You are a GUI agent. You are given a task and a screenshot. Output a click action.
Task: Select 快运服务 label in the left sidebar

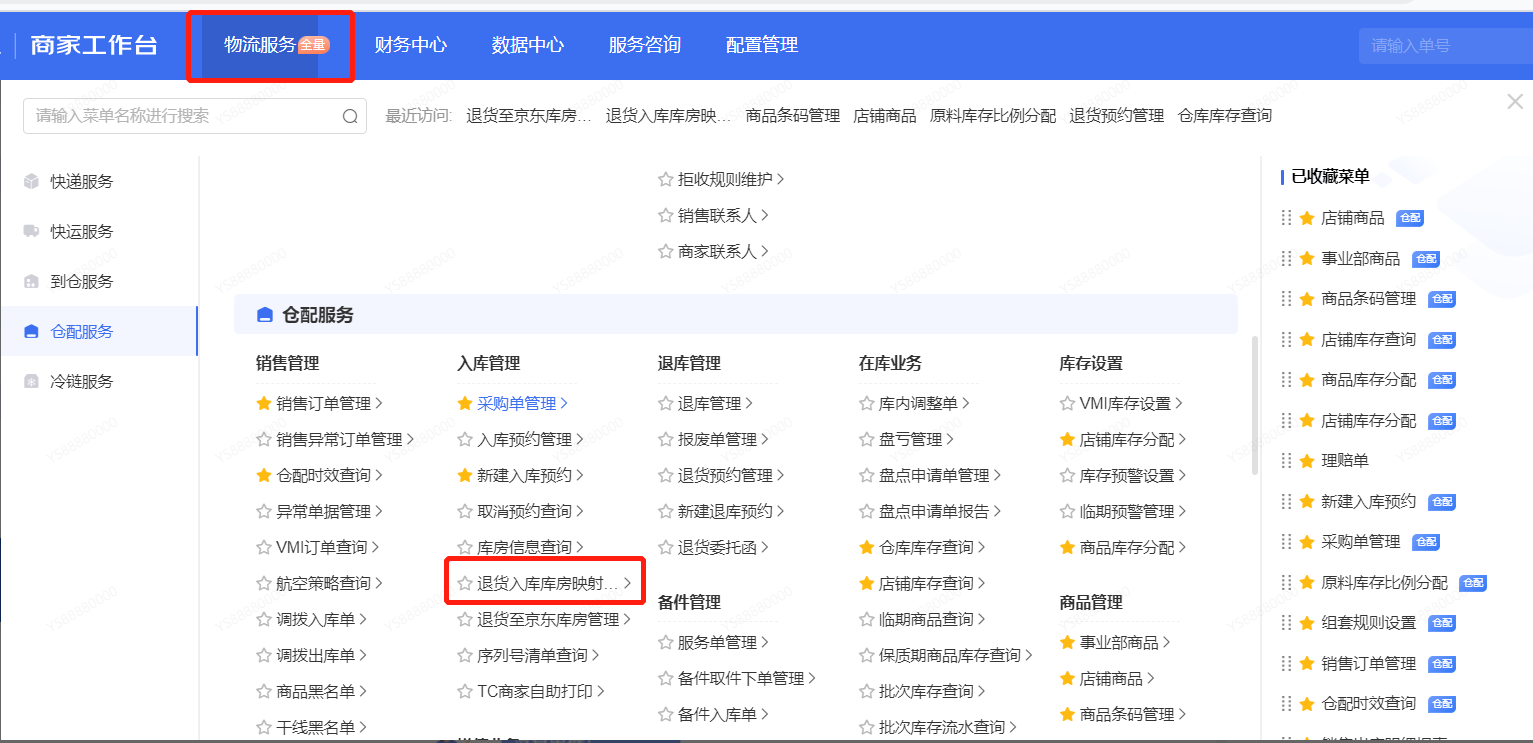click(x=82, y=232)
